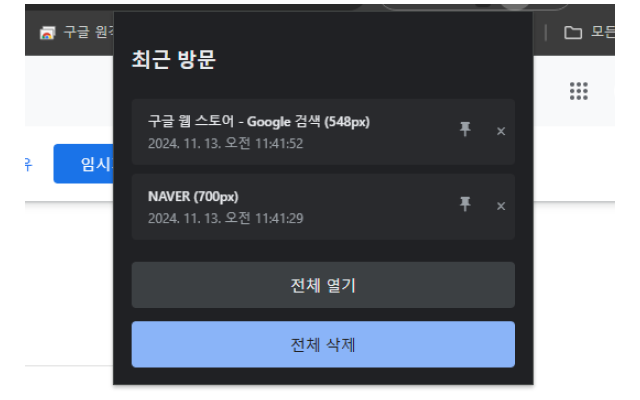The height and width of the screenshot is (400, 640).
Task: Remove the 구글 웹 스토어 entry
Action: [x=501, y=131]
